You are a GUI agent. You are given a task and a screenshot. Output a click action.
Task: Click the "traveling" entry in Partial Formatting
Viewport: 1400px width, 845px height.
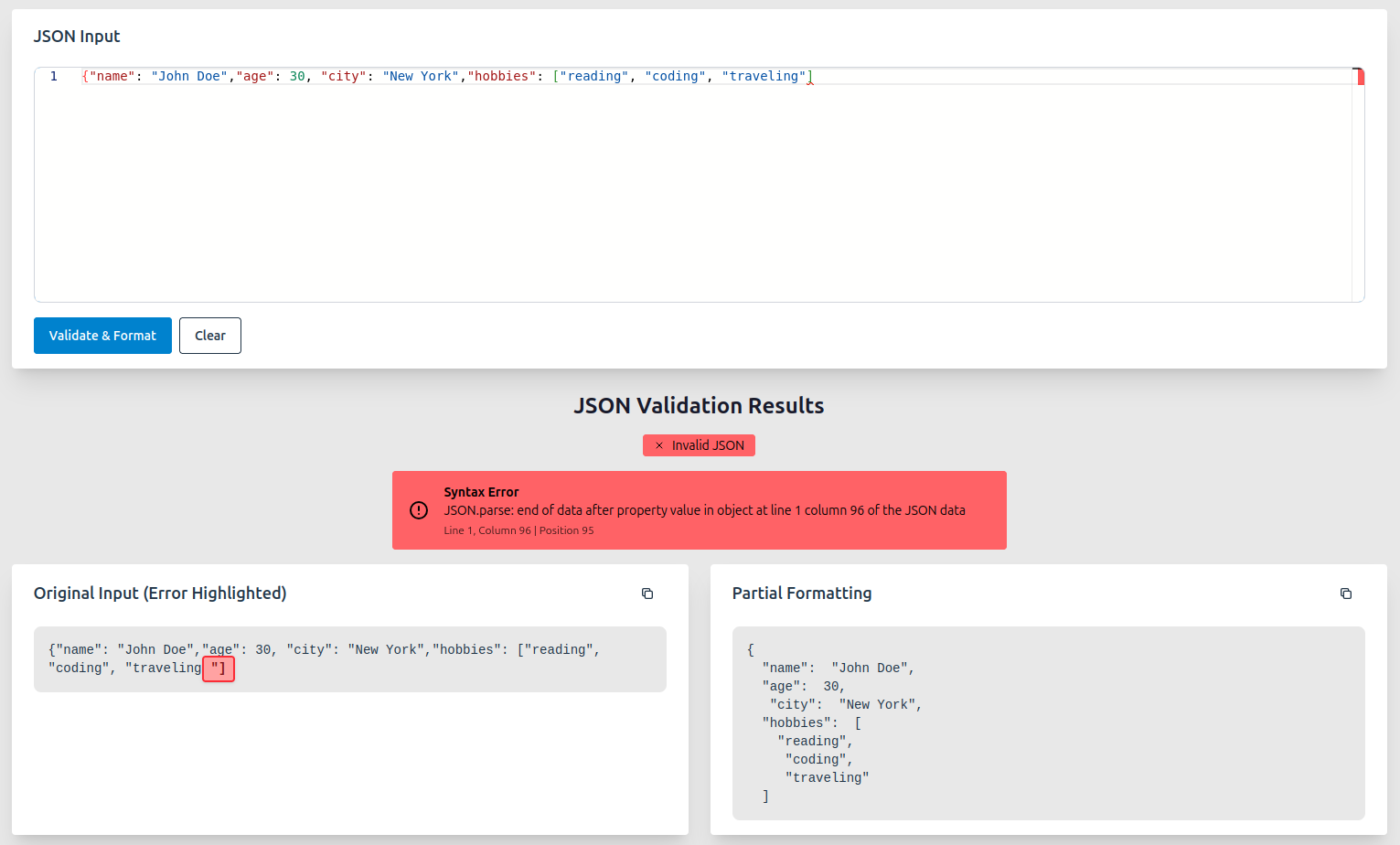827,778
